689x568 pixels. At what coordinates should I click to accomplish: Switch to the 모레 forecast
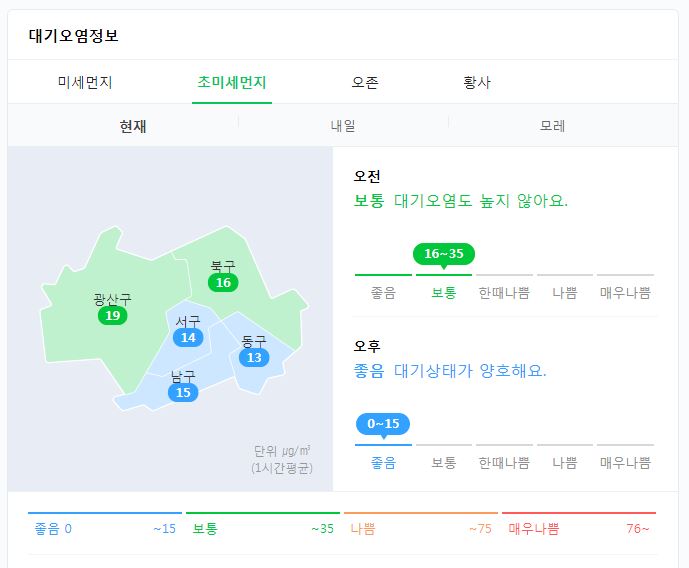pos(552,126)
